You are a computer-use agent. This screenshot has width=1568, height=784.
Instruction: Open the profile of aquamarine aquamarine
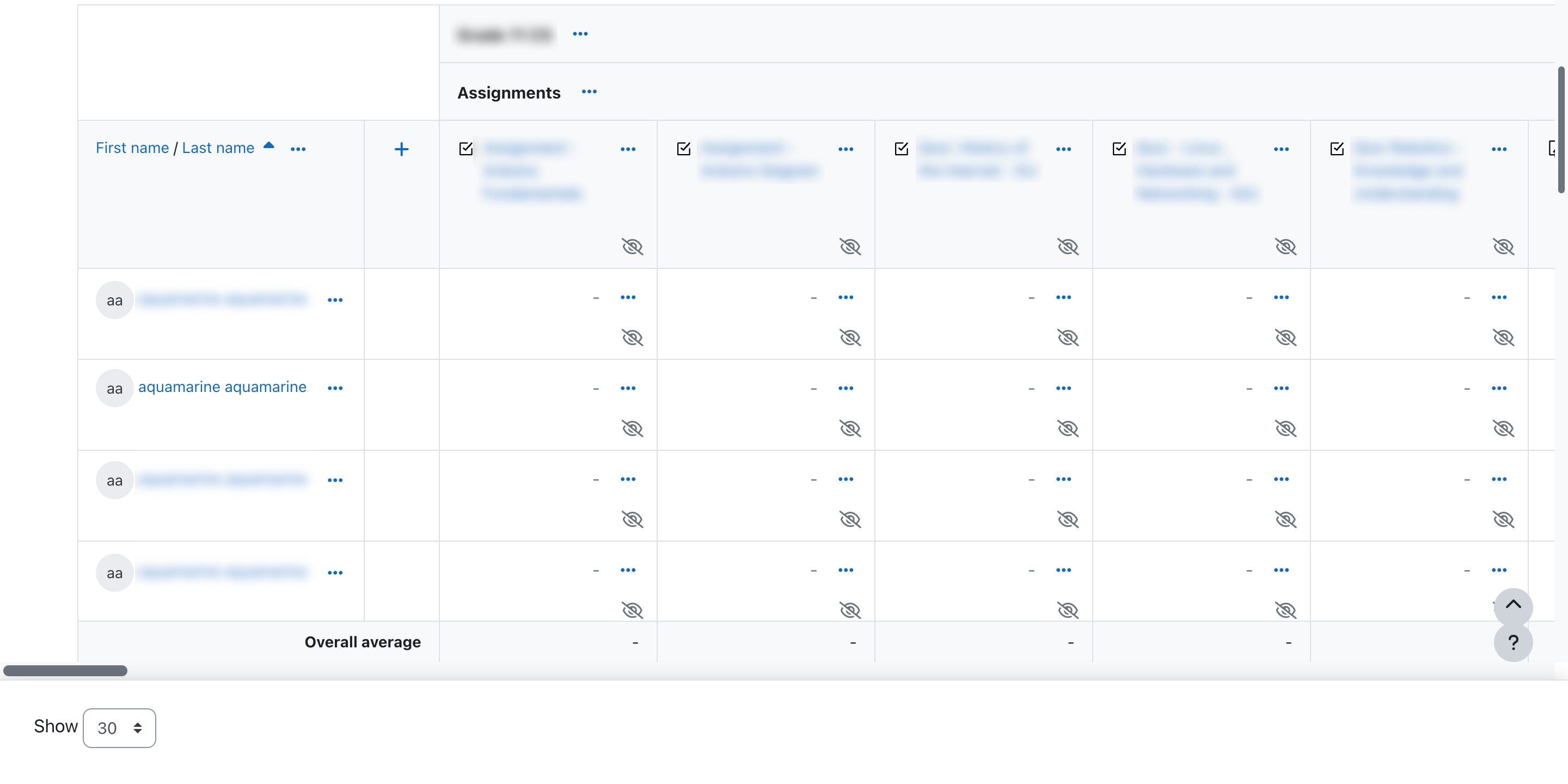click(x=222, y=387)
